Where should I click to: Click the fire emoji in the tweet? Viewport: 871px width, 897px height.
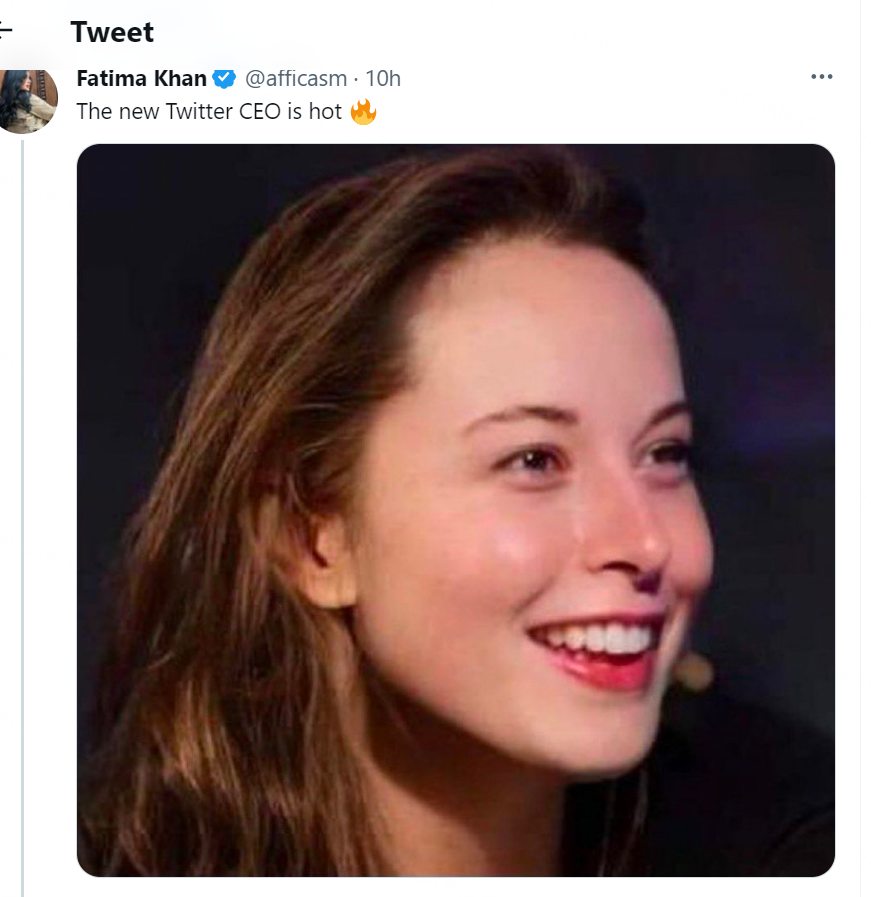point(363,112)
